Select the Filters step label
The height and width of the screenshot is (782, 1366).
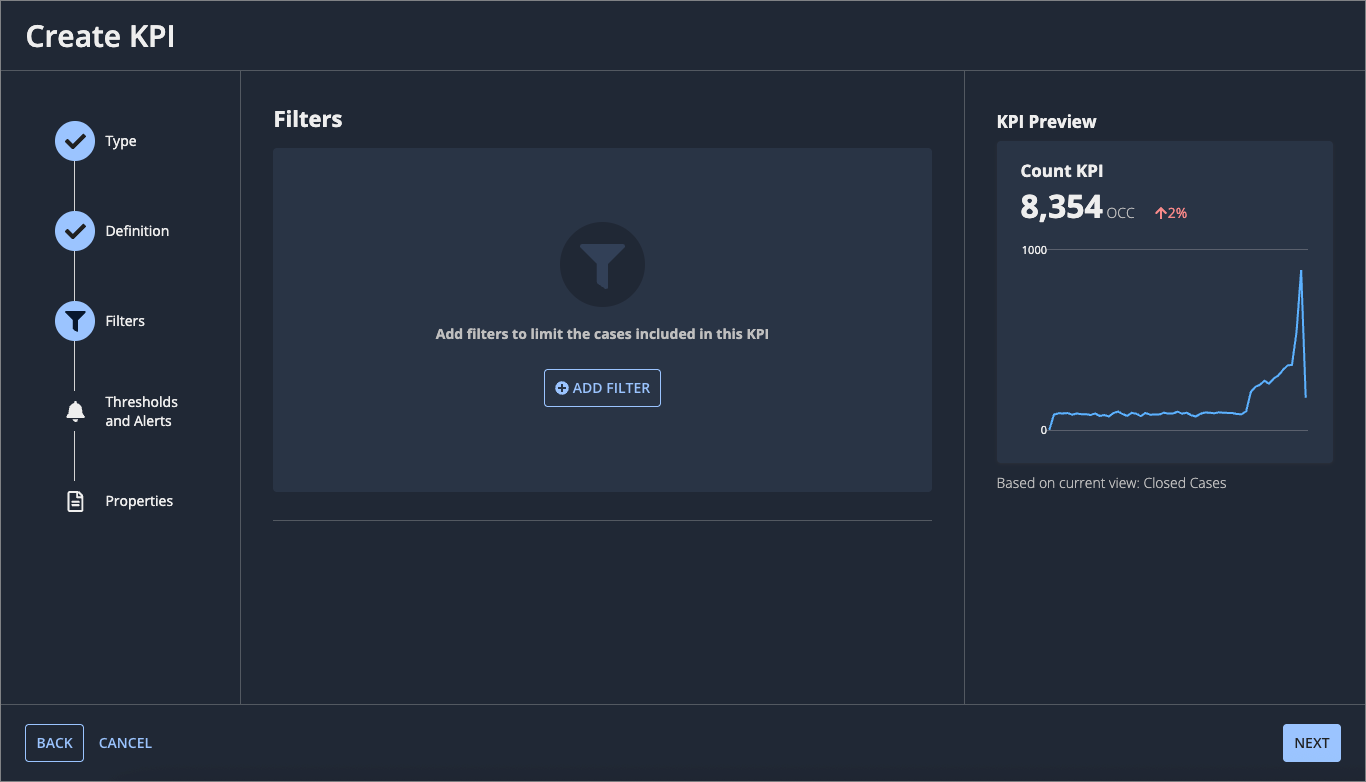[x=125, y=321]
